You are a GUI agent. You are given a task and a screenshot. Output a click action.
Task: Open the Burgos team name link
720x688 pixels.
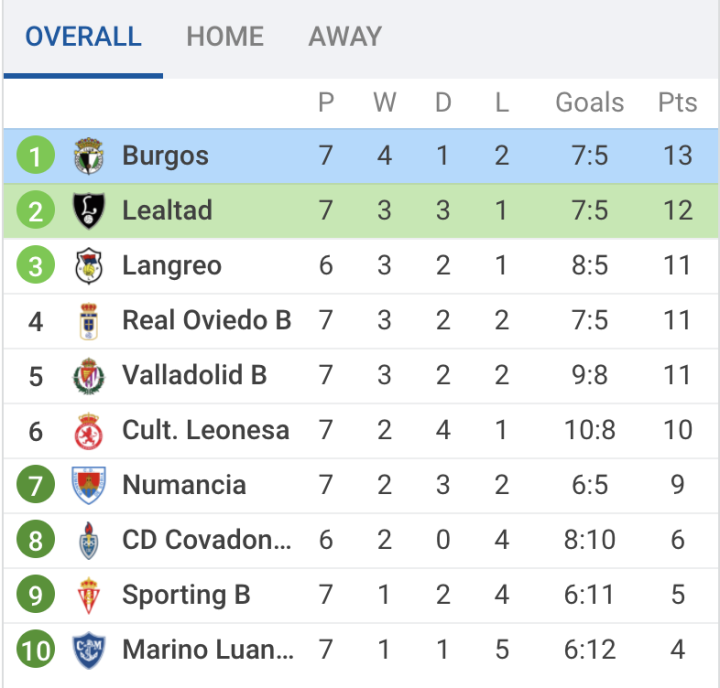(165, 156)
